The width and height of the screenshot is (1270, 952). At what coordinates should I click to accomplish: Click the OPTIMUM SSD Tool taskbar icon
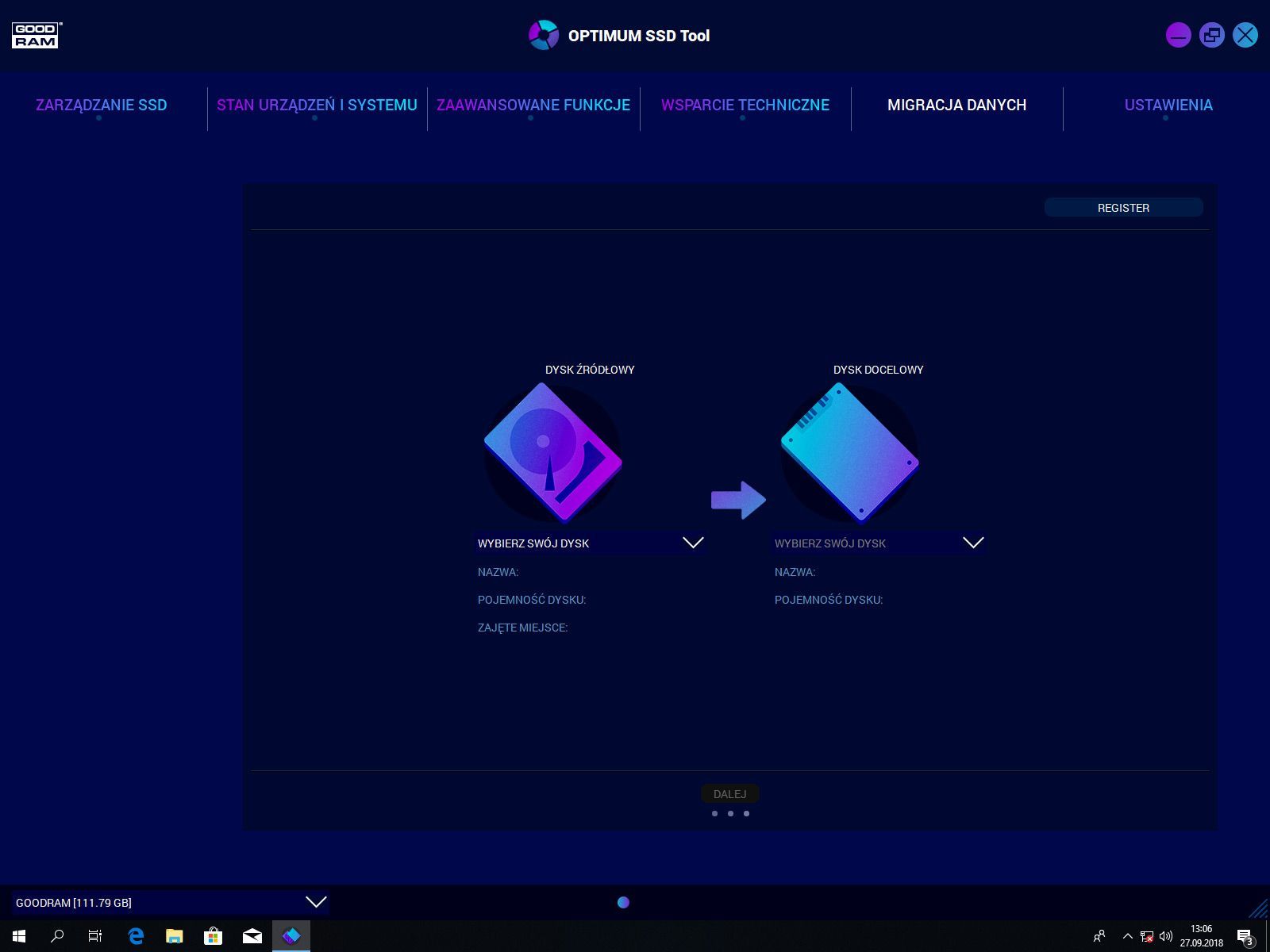click(x=291, y=936)
